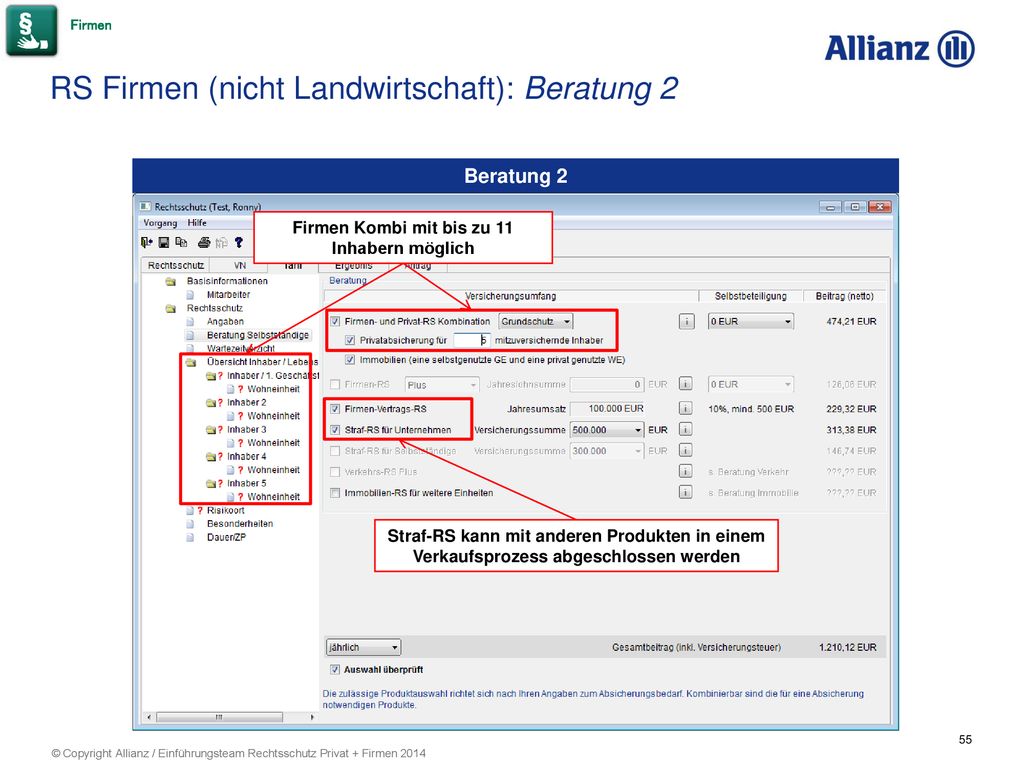Image resolution: width=1024 pixels, height=768 pixels.
Task: Click folder icon next to Rechtsschutz tree node
Action: click(171, 308)
